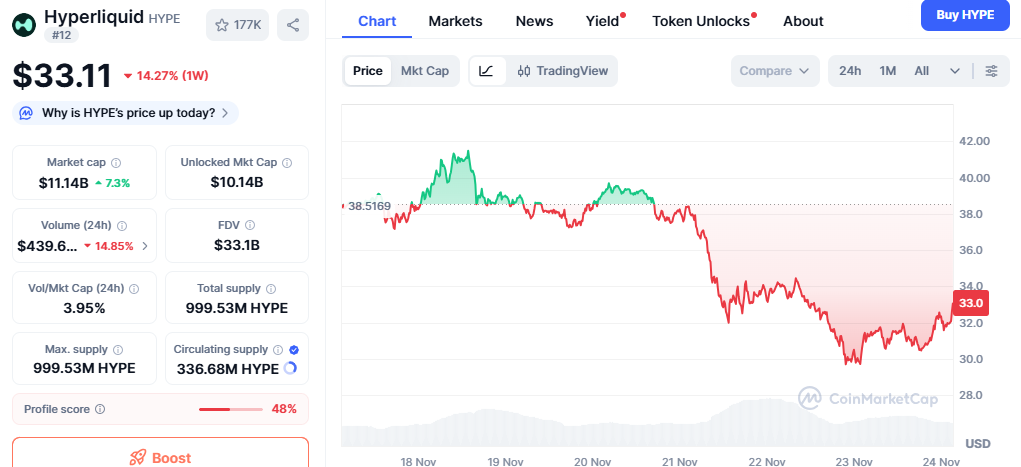1021x467 pixels.
Task: Click the circulating supply verified badge
Action: coord(293,350)
